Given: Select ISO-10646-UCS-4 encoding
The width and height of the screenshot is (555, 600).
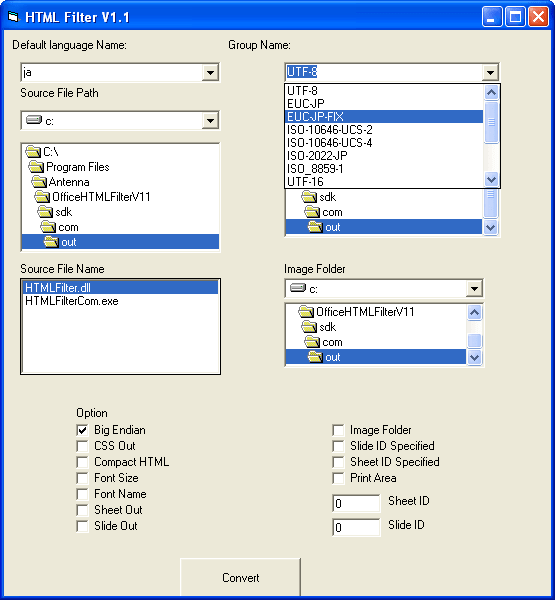Looking at the screenshot, I should [384, 143].
